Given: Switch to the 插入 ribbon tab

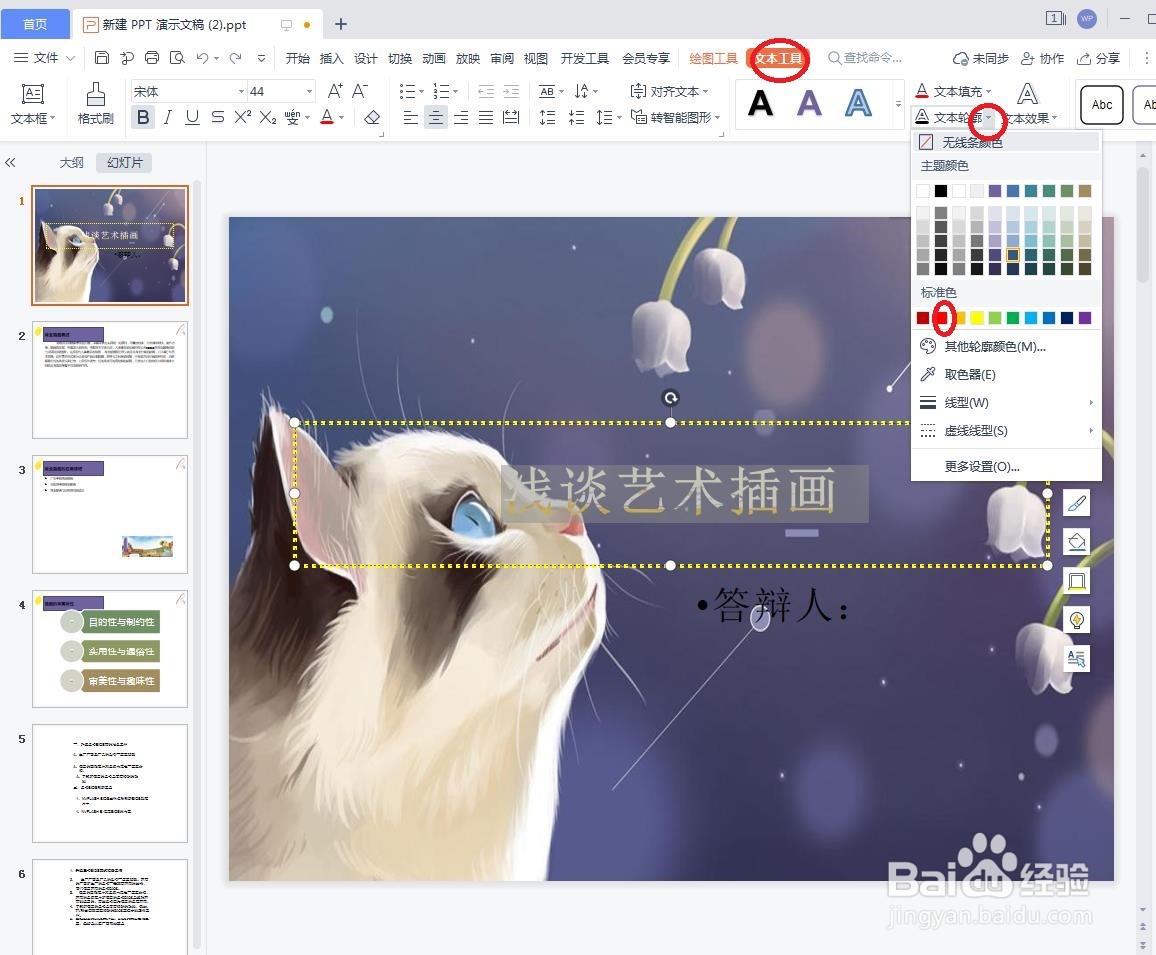Looking at the screenshot, I should click(x=331, y=58).
